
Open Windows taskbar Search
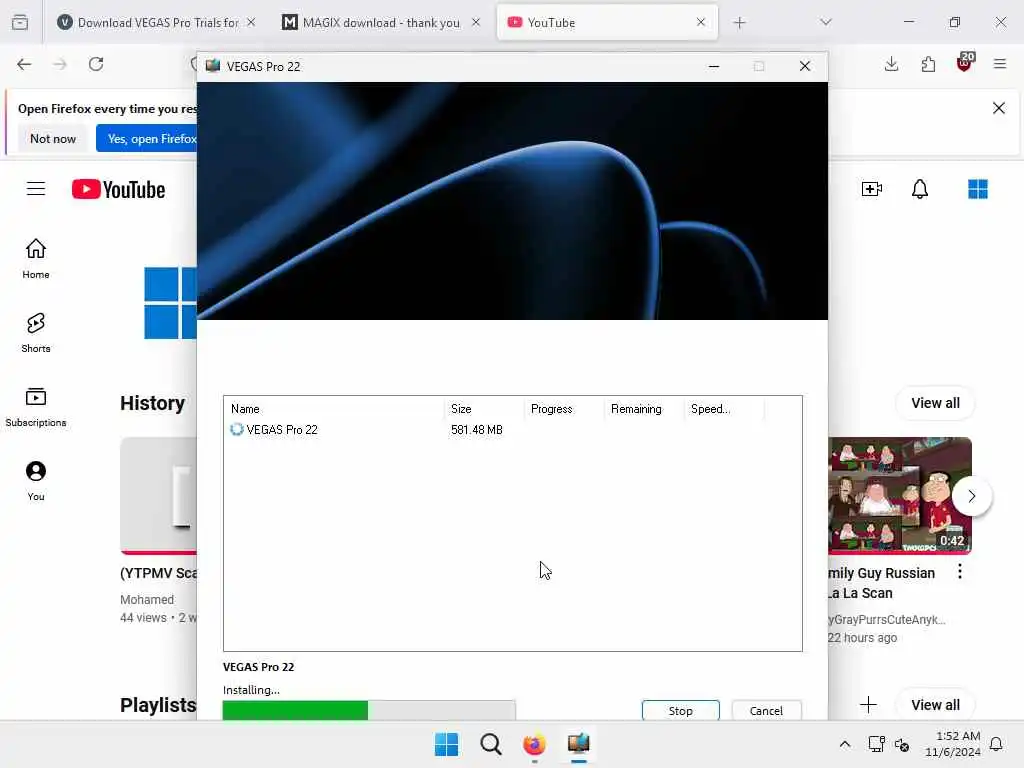[490, 744]
